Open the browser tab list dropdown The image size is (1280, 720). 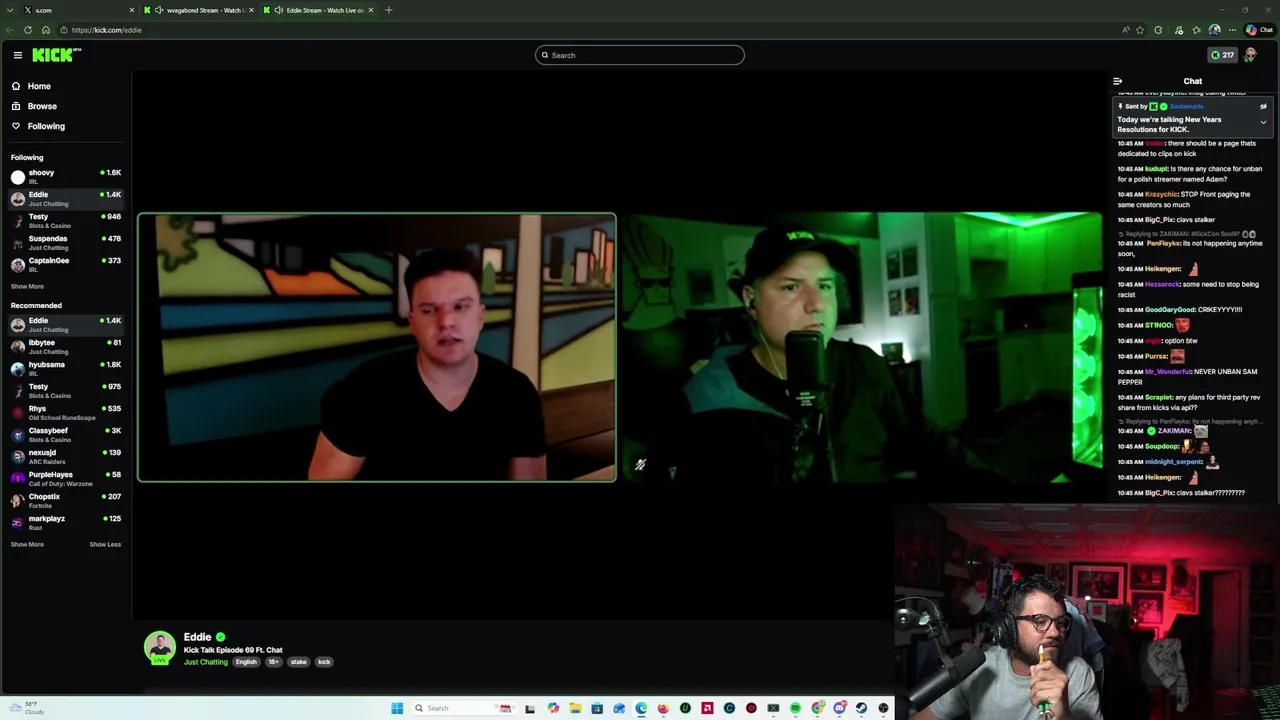point(10,10)
